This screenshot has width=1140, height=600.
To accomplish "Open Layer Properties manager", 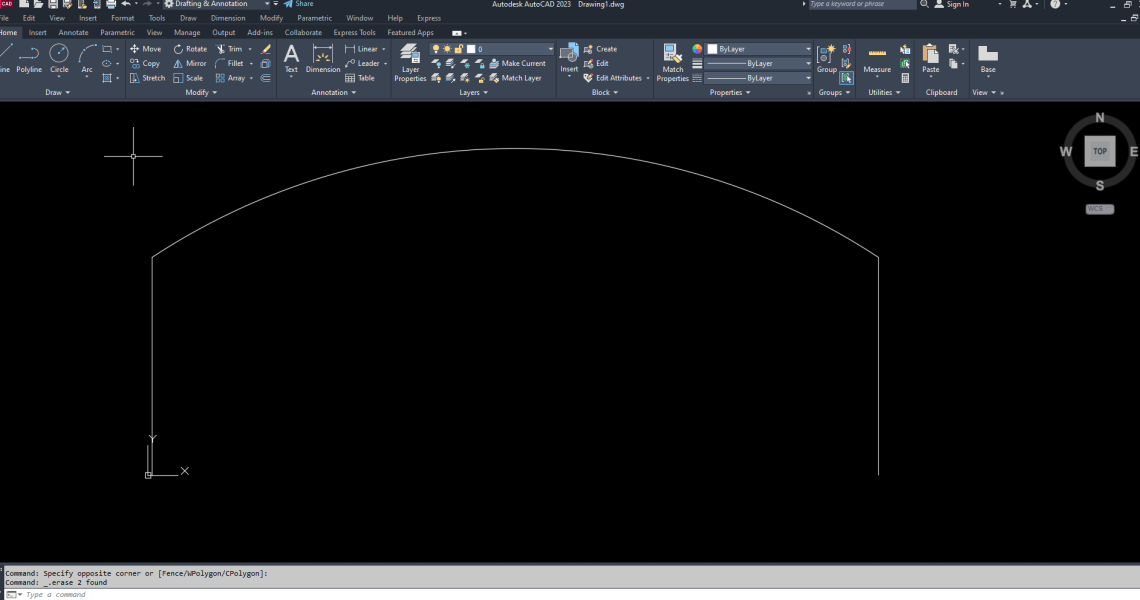I will tap(410, 63).
